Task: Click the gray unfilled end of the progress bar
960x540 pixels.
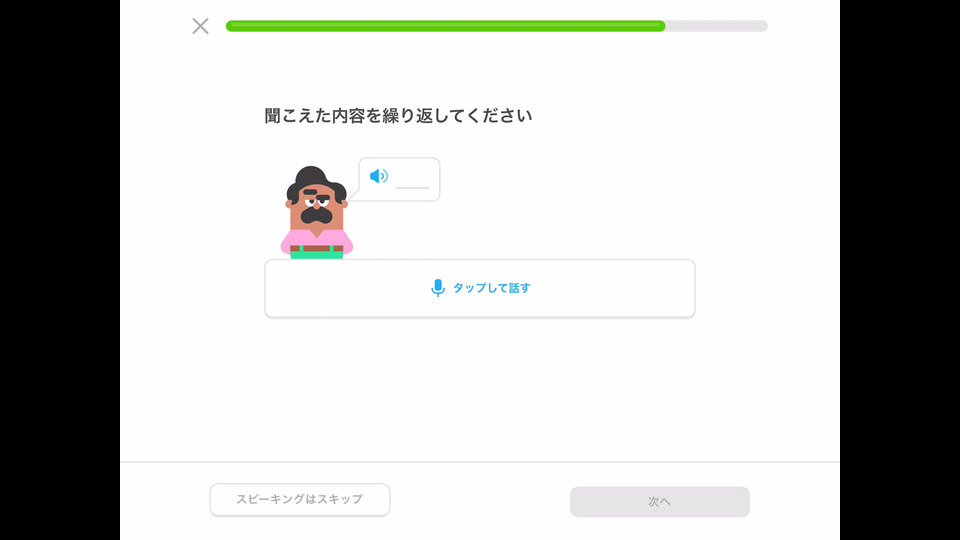Action: (716, 26)
